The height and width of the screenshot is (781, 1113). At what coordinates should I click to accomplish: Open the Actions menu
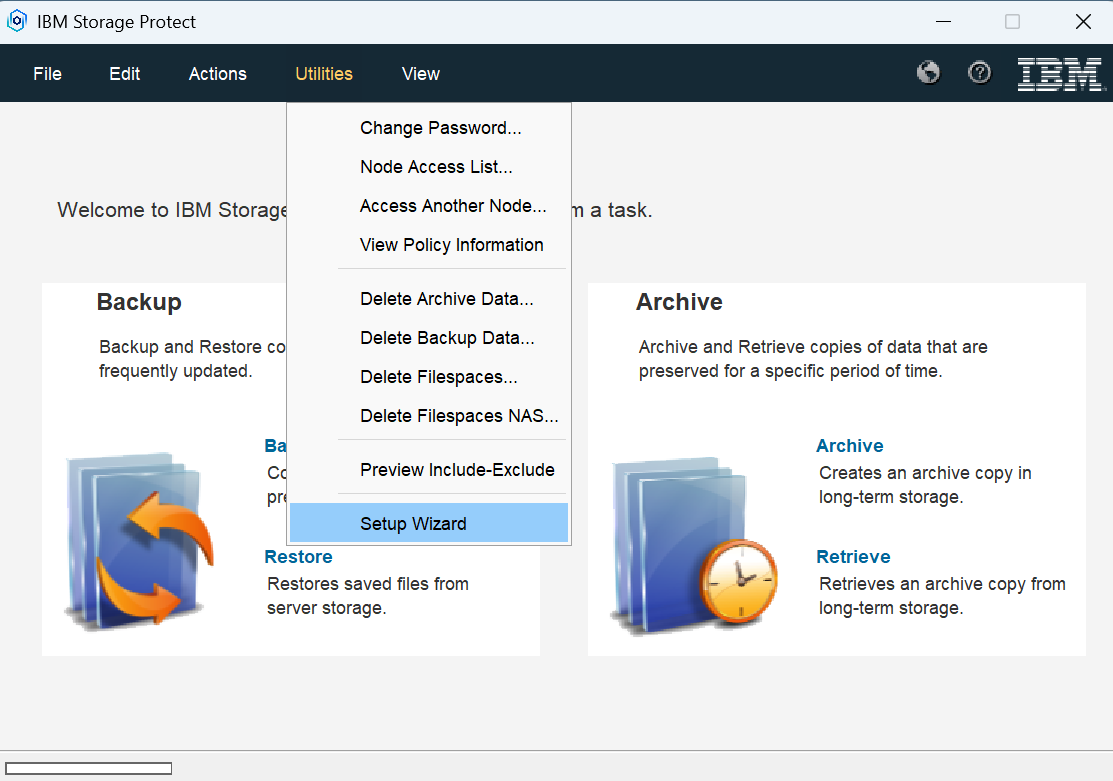(218, 74)
